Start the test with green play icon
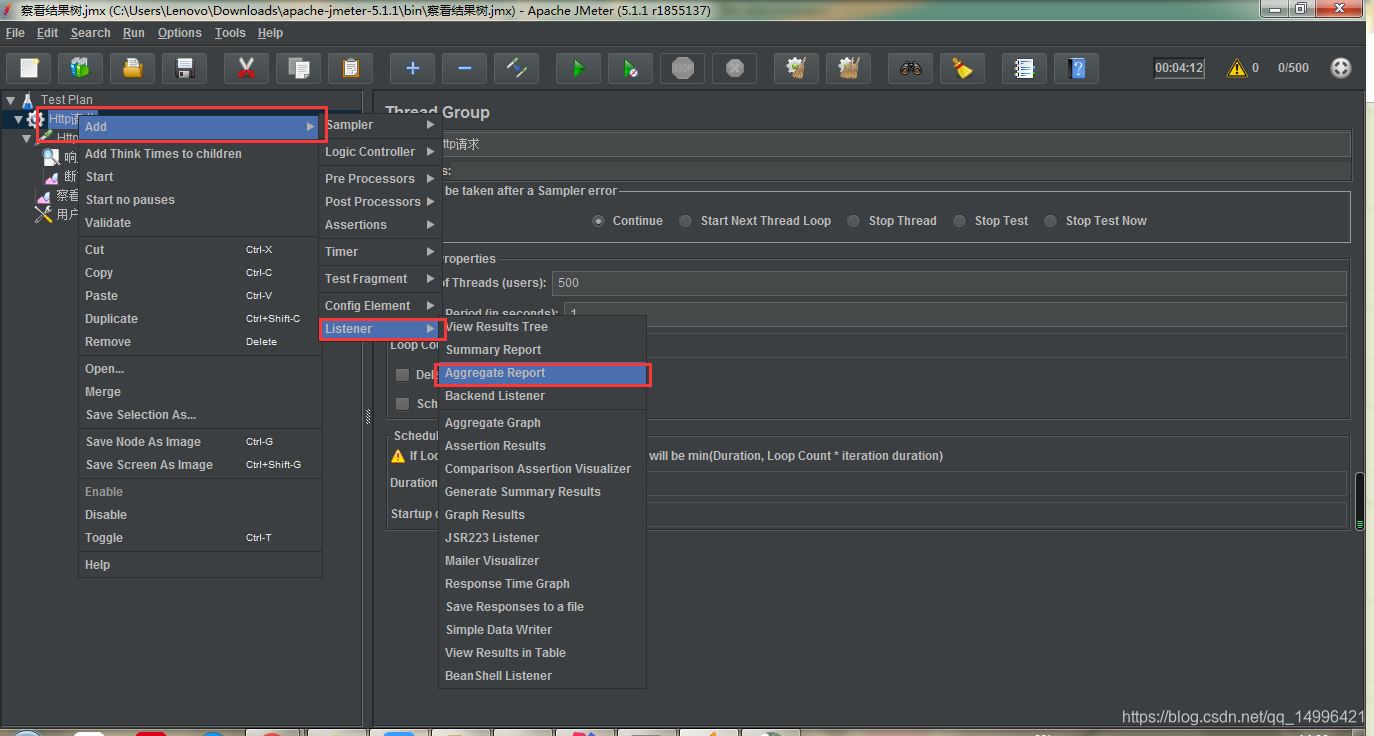The height and width of the screenshot is (736, 1374). [x=578, y=68]
